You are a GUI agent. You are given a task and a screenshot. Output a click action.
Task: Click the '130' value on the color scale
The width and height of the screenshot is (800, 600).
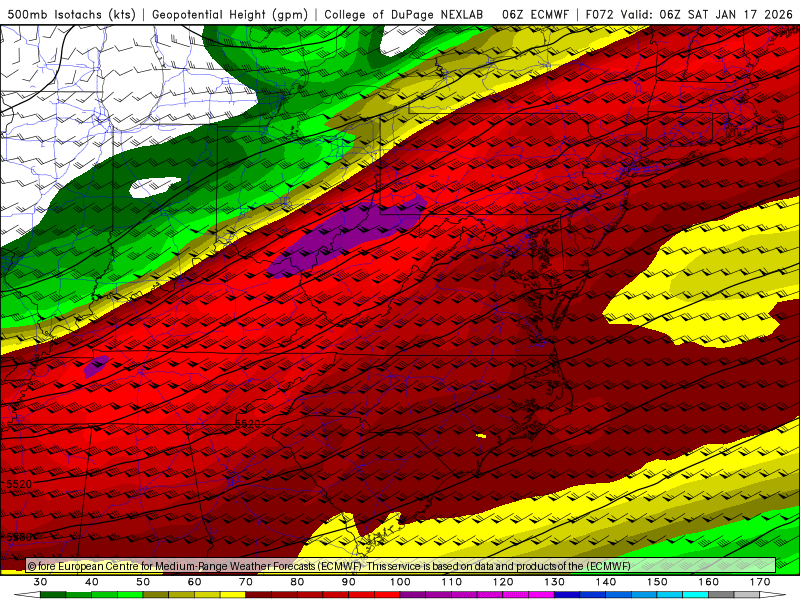coord(555,582)
